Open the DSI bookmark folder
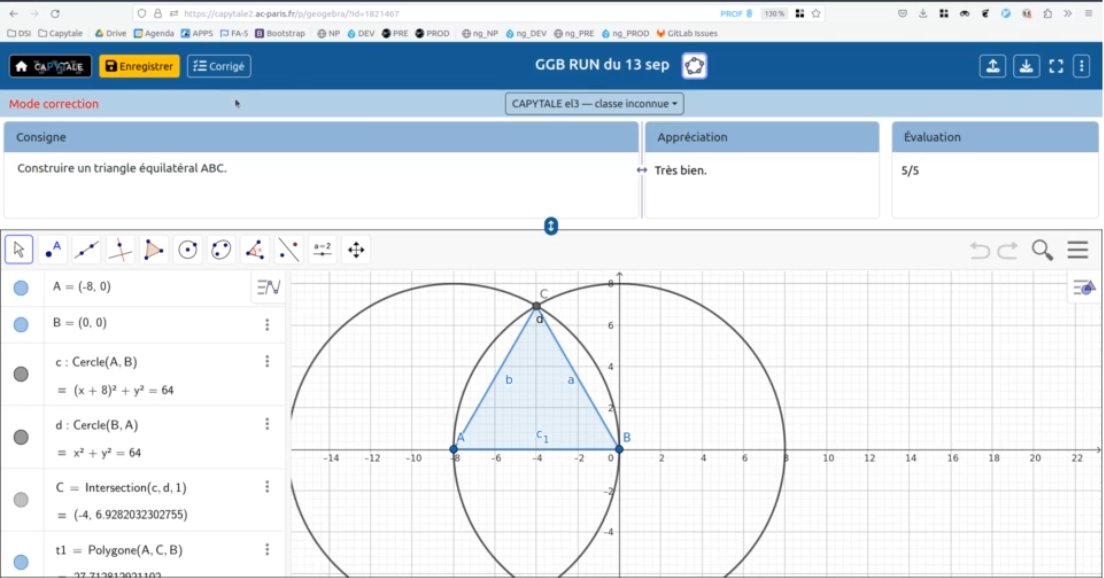 click(x=19, y=33)
